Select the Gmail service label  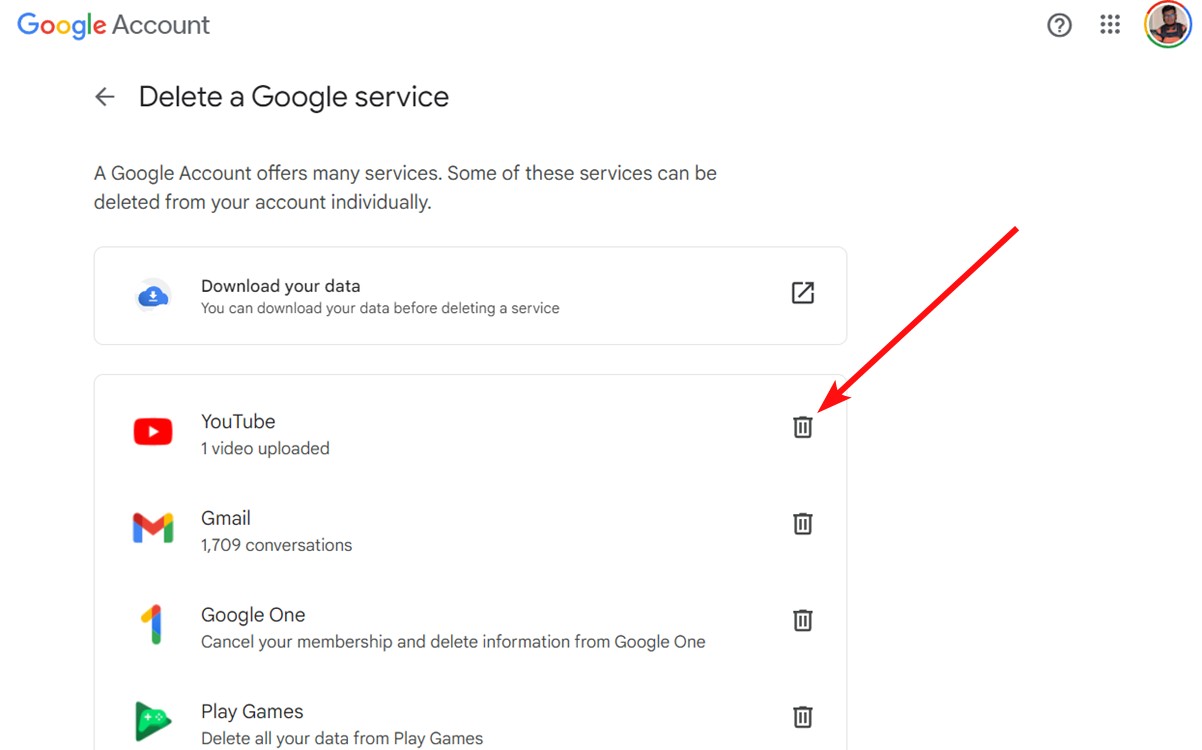pyautogui.click(x=226, y=518)
